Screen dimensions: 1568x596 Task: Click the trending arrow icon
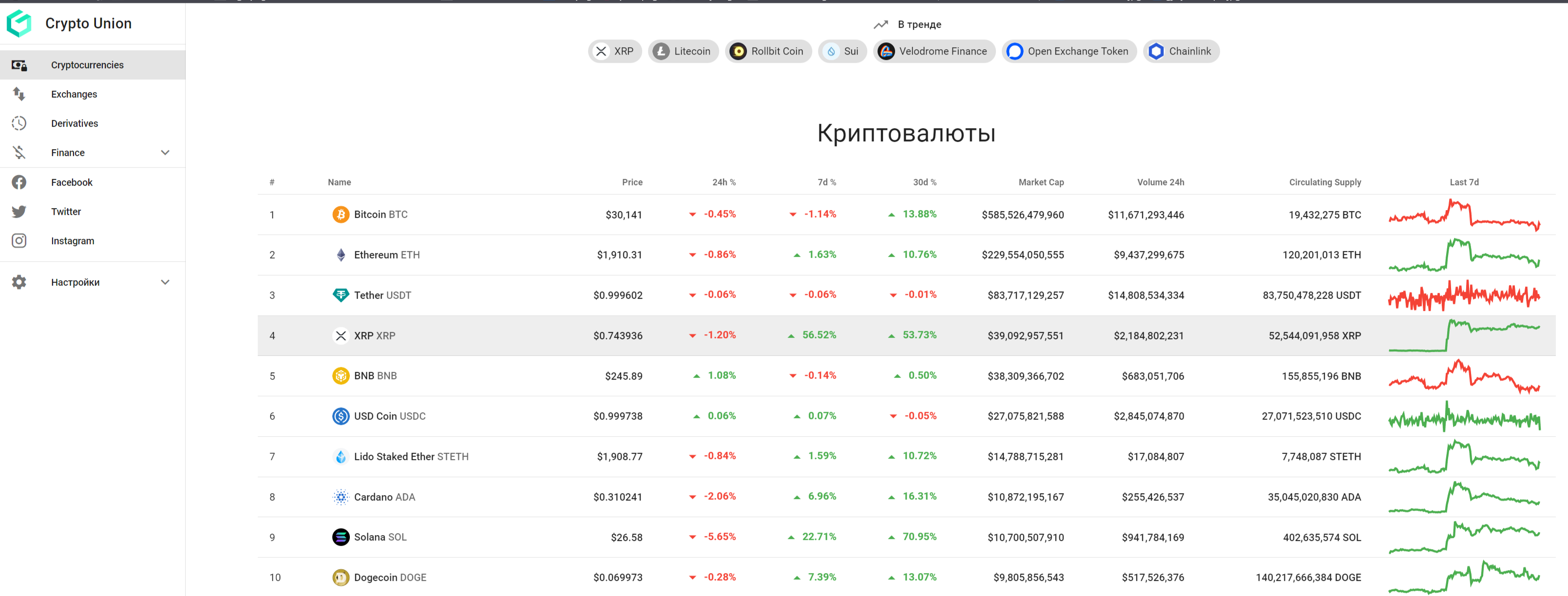click(x=881, y=24)
